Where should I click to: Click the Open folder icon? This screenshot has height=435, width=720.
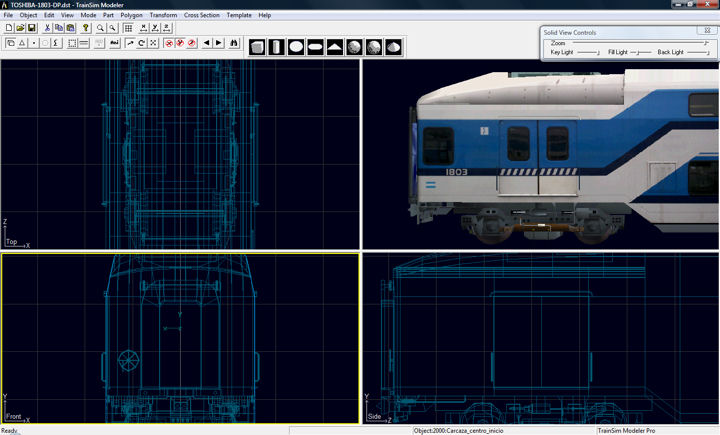click(x=20, y=28)
